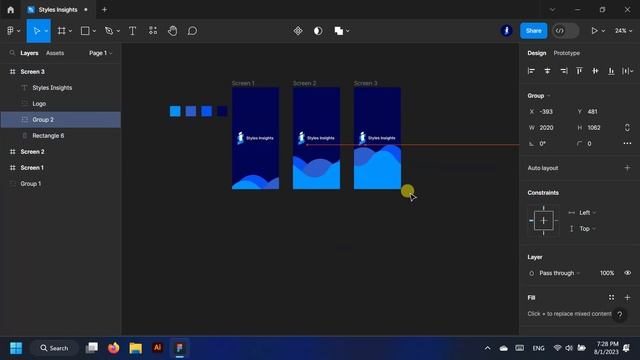Screen dimensions: 640x360
Task: Open the Group type dropdown
Action: (x=539, y=96)
